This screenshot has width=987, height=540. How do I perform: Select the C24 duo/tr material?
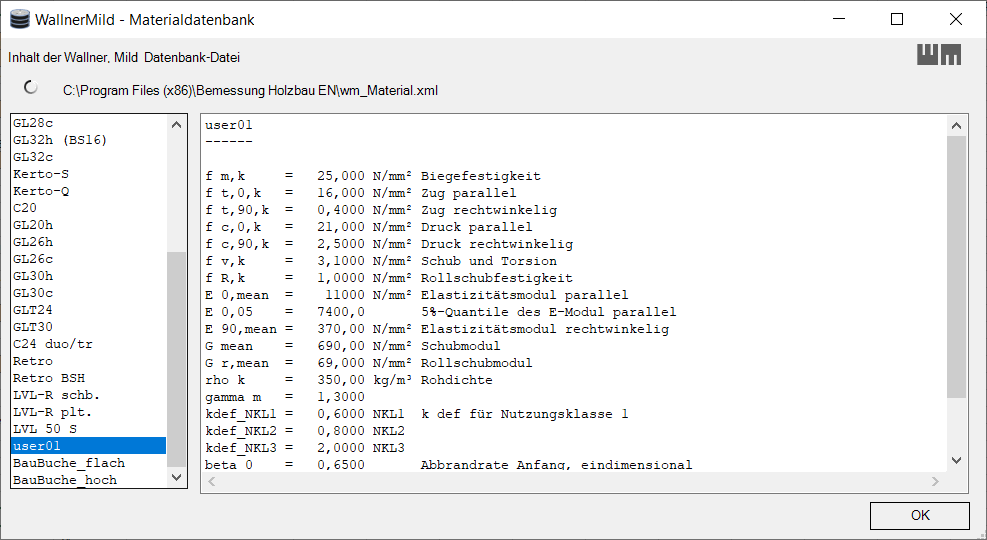point(89,344)
